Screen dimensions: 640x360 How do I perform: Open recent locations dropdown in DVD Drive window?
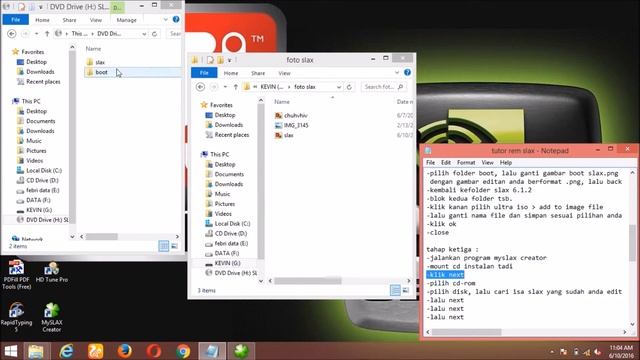point(36,33)
